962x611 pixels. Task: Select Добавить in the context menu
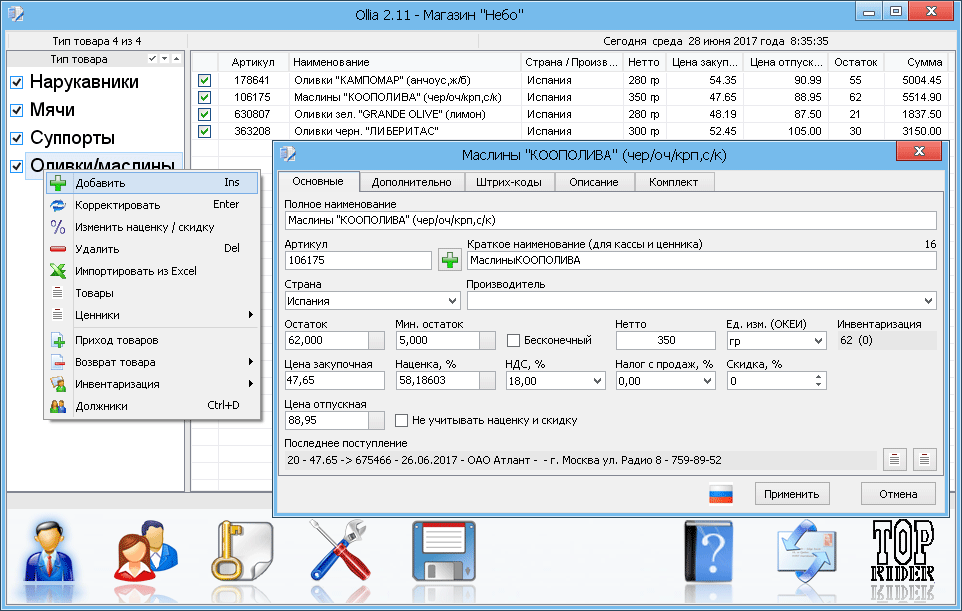pos(152,183)
